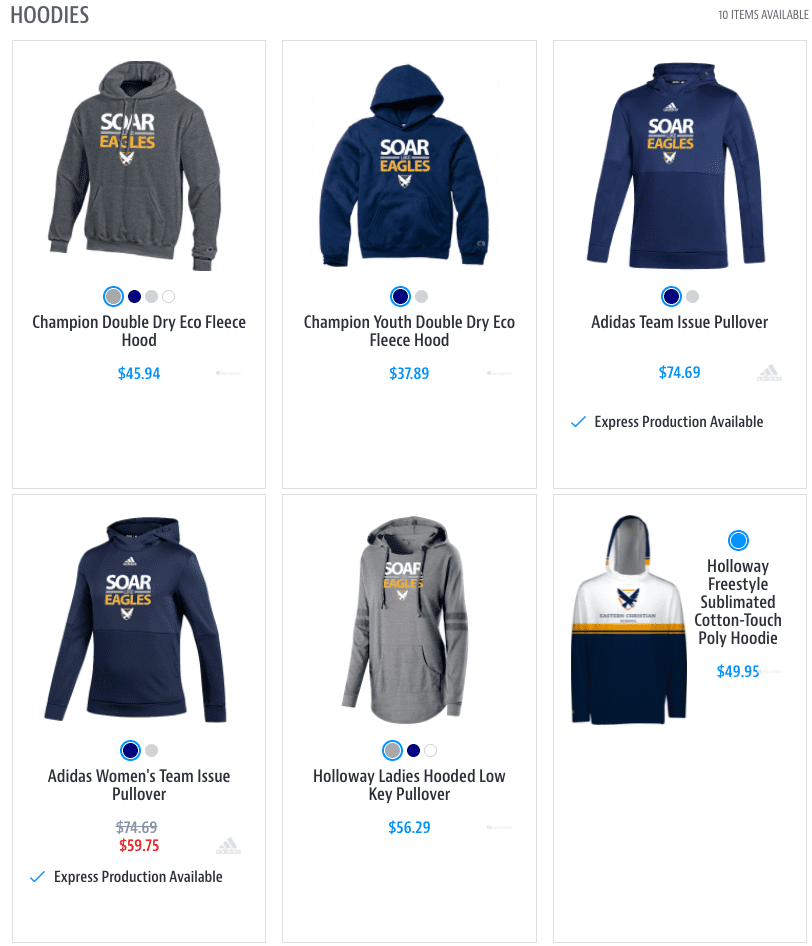Click Holloway Freestyle Sublimated Cotton-Touch Poly Hoodie title
The image size is (812, 946).
tap(738, 602)
